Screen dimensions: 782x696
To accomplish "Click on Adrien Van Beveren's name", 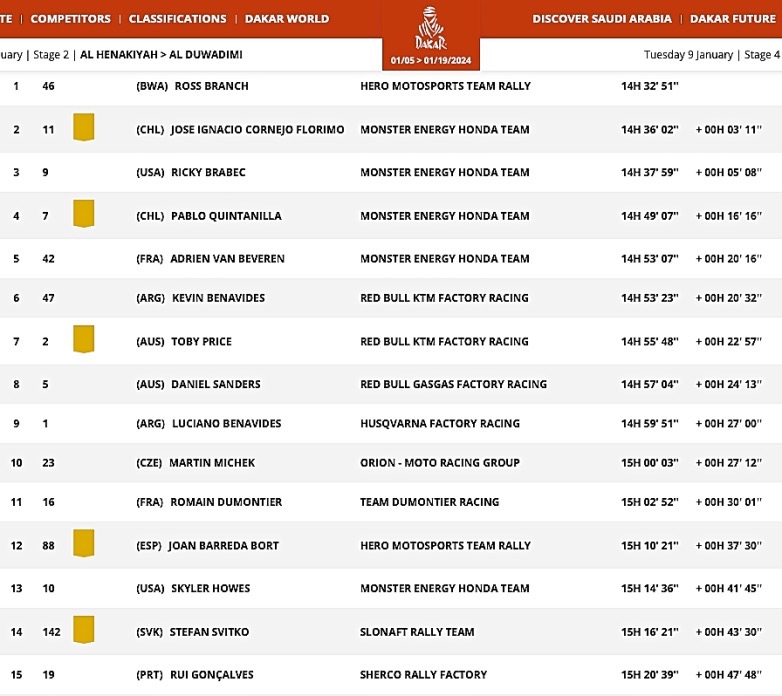I will [227, 258].
